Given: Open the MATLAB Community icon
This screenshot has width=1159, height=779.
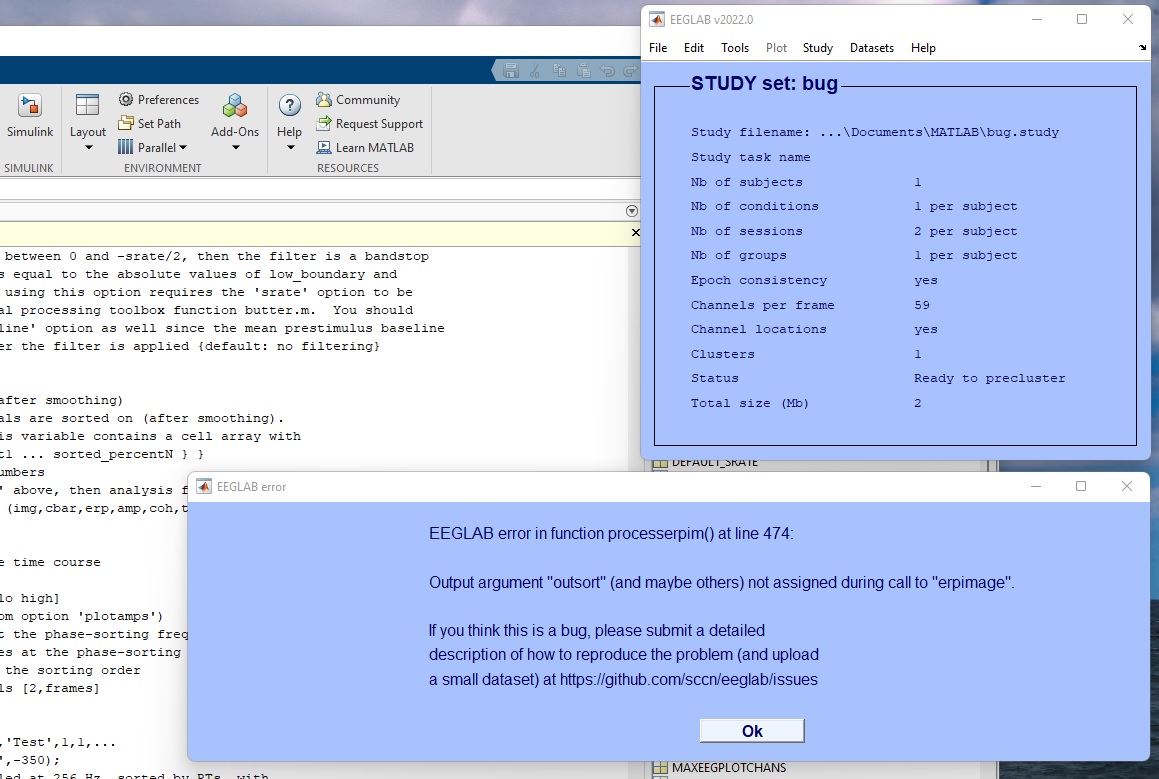Looking at the screenshot, I should click(323, 99).
